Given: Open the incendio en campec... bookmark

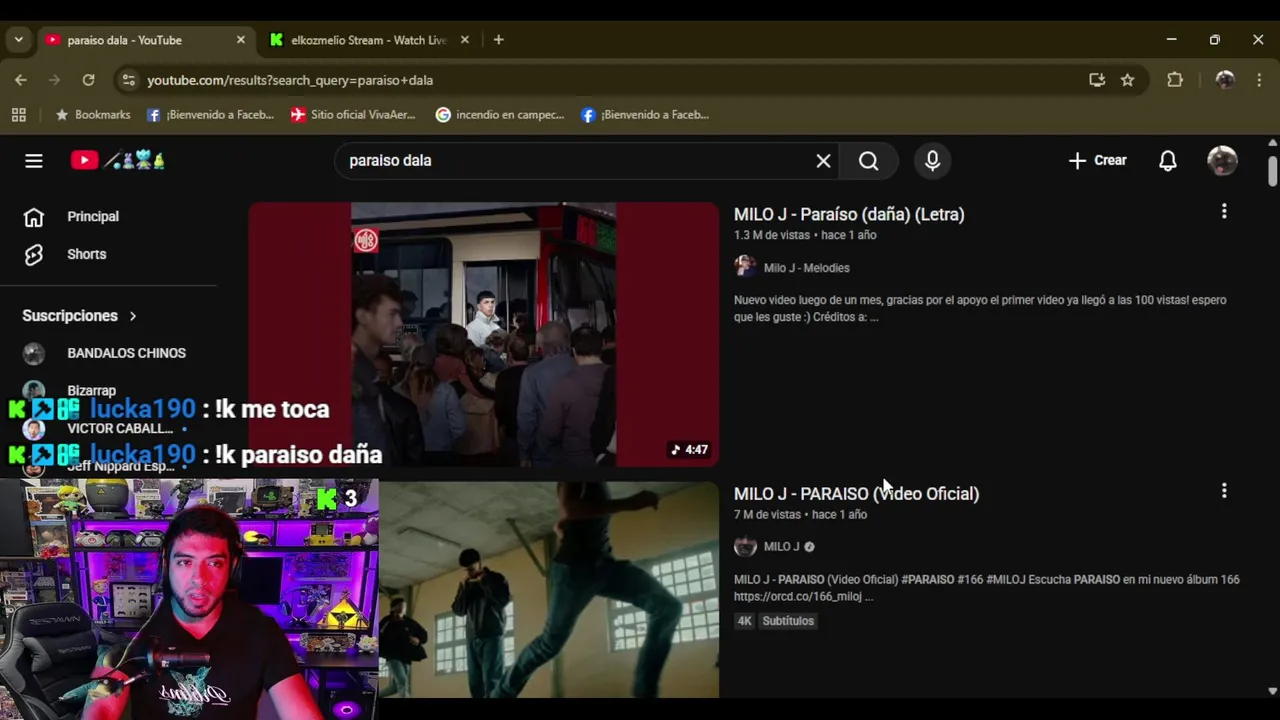Looking at the screenshot, I should coord(500,115).
